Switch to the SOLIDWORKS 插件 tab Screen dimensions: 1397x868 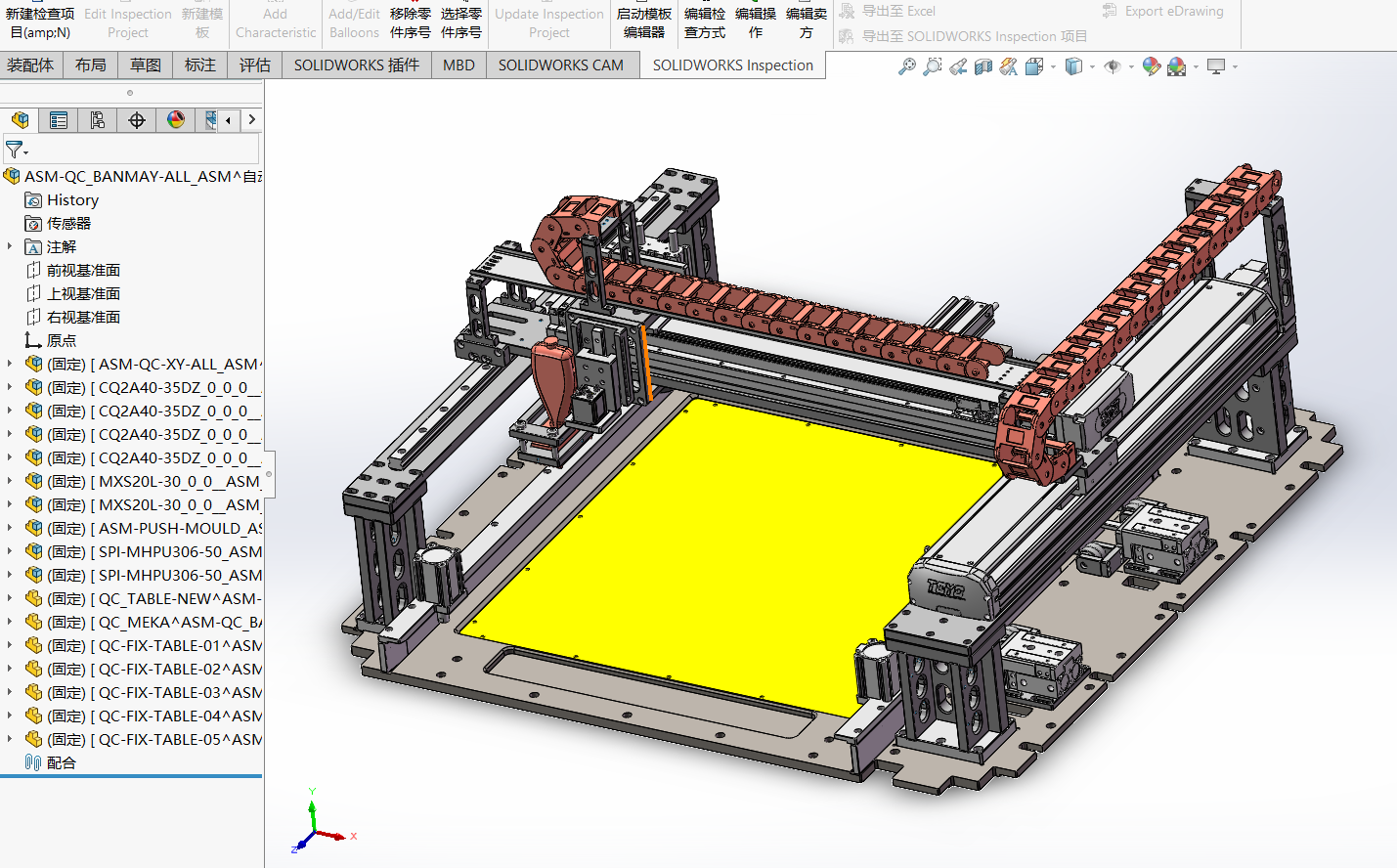[x=357, y=65]
